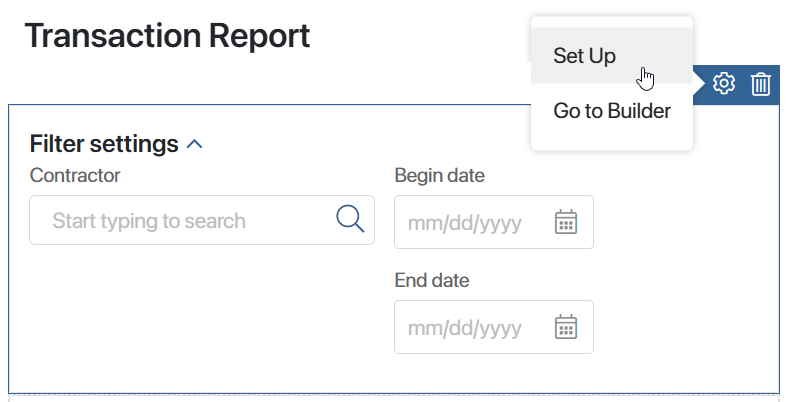The height and width of the screenshot is (402, 790).
Task: Open the End date calendar picker icon
Action: (566, 326)
